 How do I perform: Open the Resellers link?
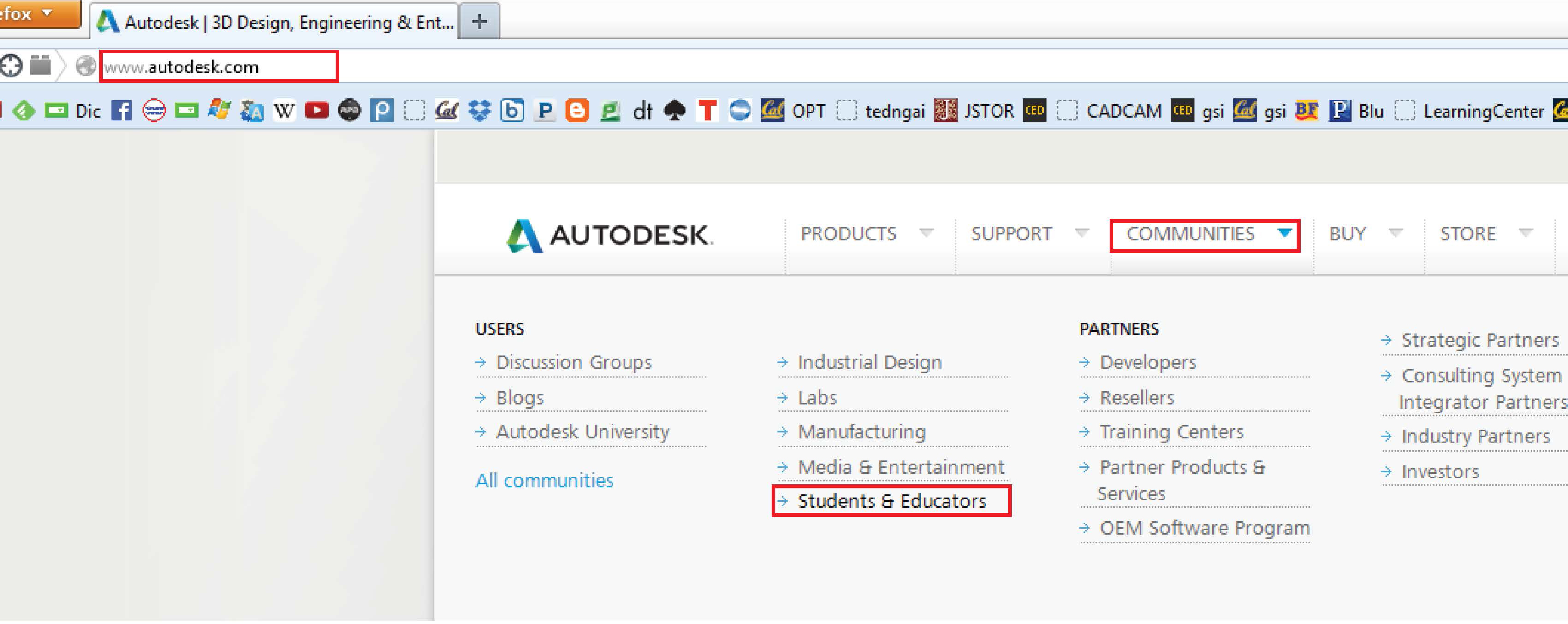(1136, 398)
